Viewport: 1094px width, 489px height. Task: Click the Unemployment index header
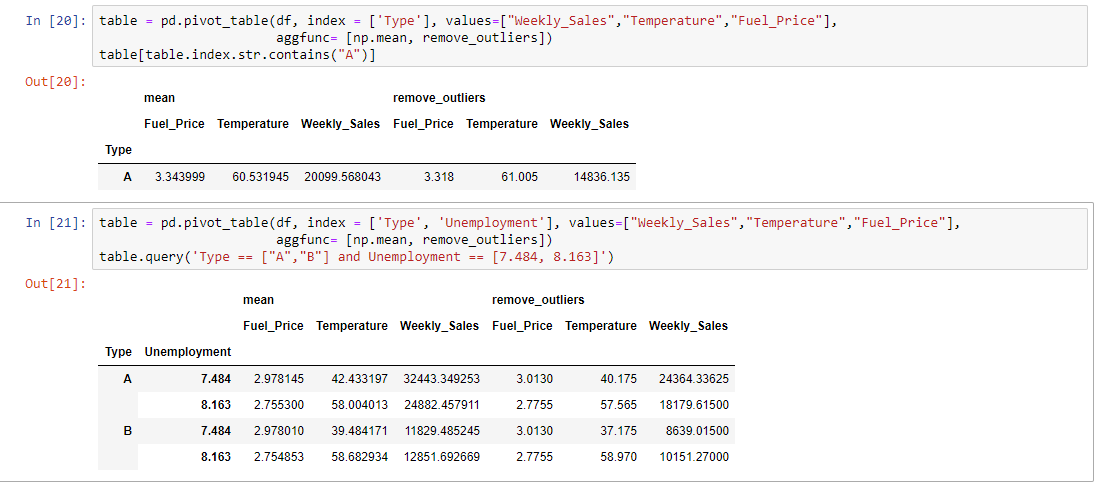(x=188, y=352)
